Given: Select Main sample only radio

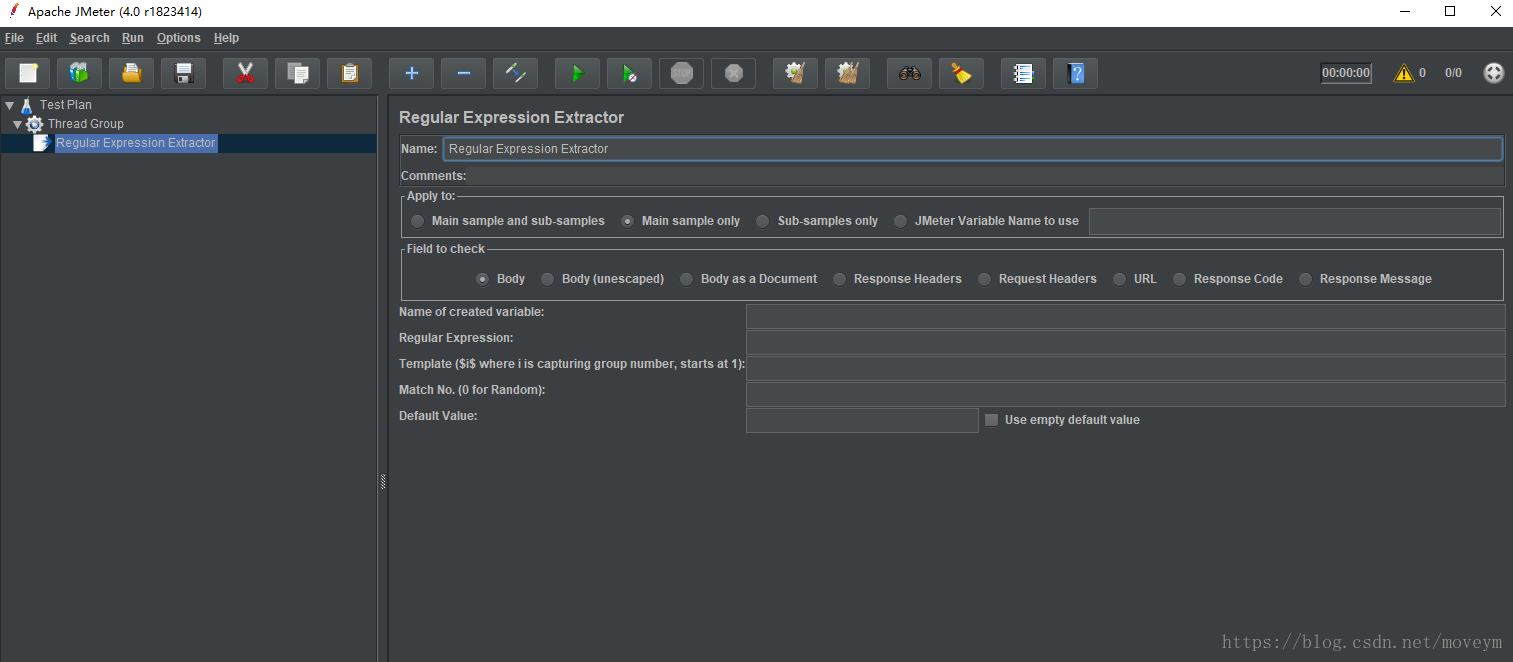Looking at the screenshot, I should pyautogui.click(x=627, y=221).
